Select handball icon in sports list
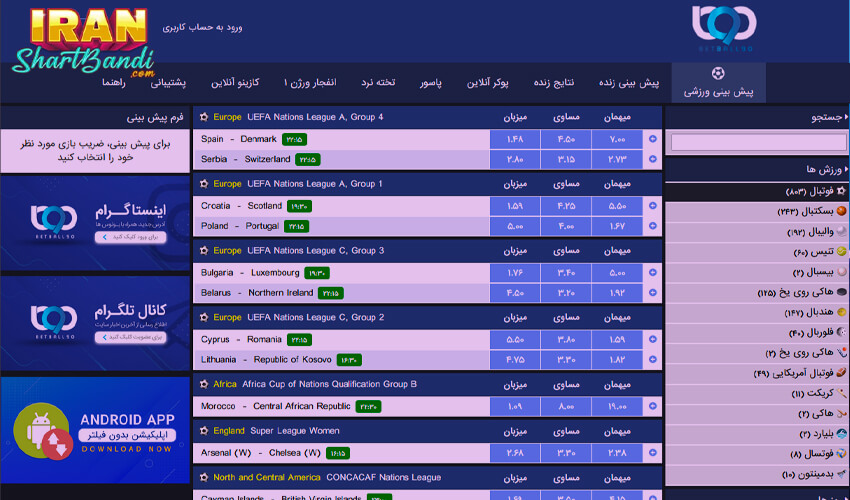The height and width of the screenshot is (500, 850). (841, 312)
